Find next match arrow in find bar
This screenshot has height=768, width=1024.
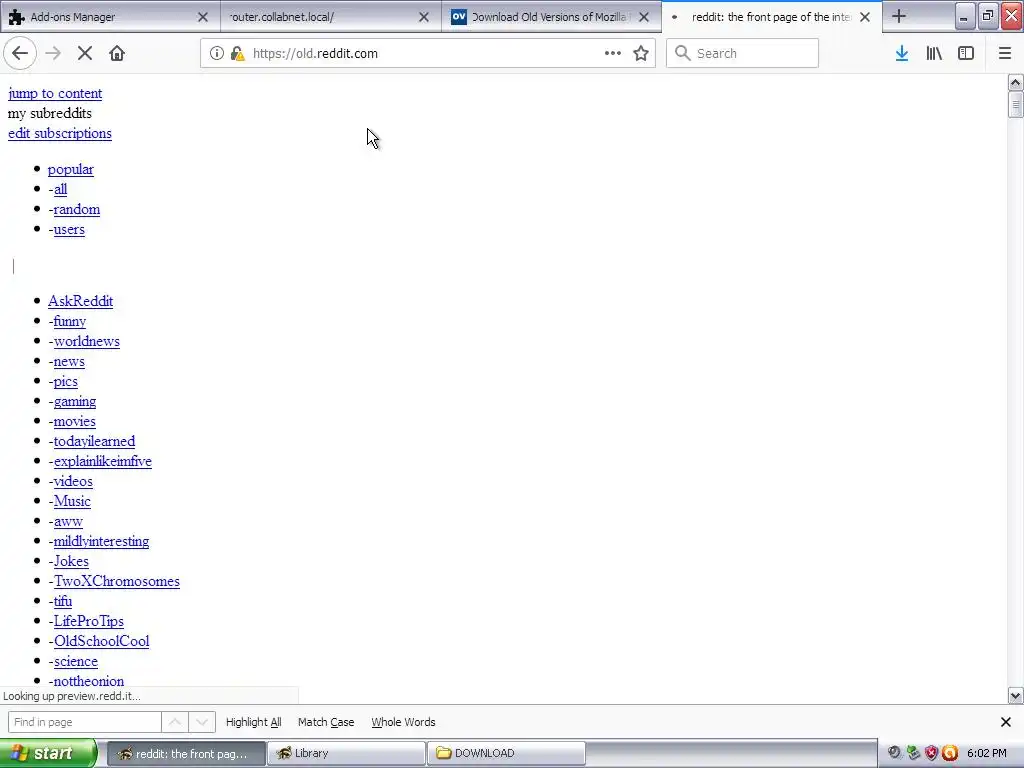click(202, 722)
